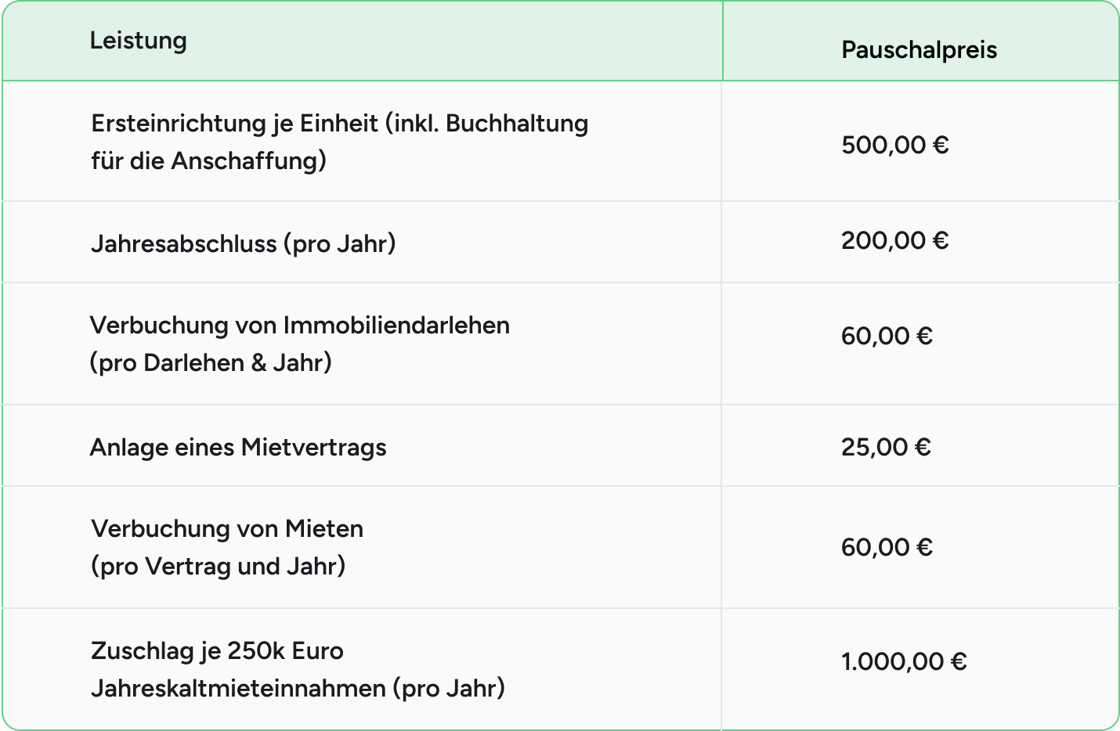Select 'Anlage eines Mietvertrags' row label
This screenshot has height=731, width=1120.
pyautogui.click(x=238, y=447)
